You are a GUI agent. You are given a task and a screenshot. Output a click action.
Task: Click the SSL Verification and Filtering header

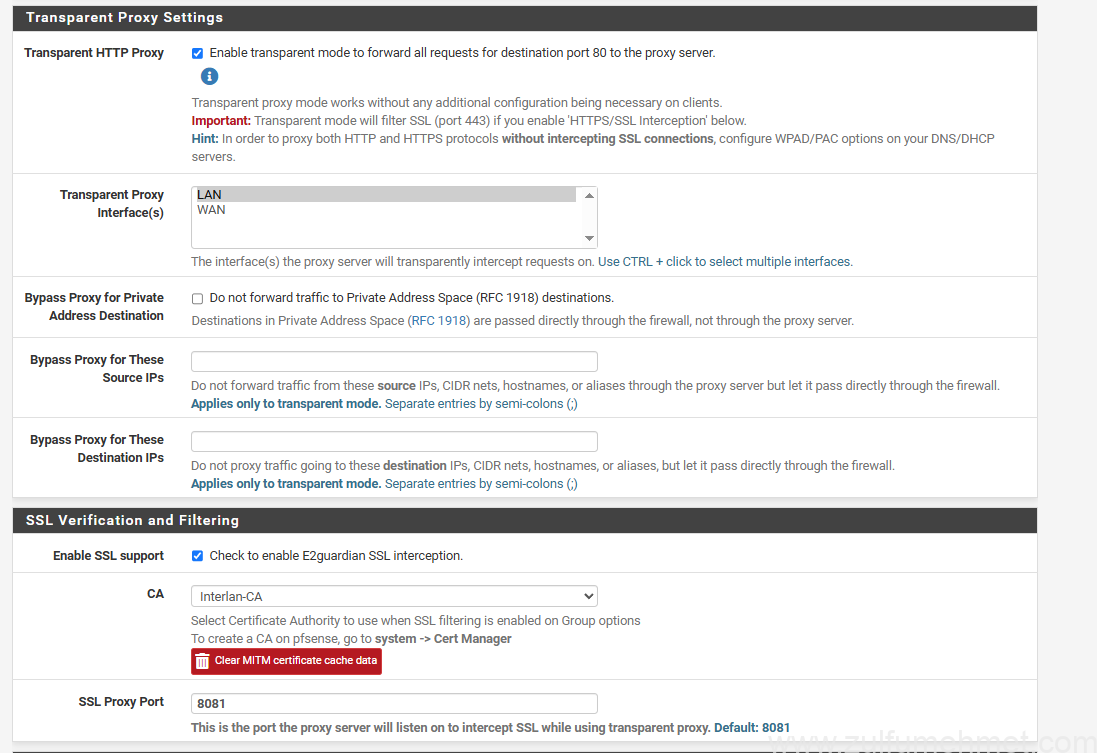point(132,520)
